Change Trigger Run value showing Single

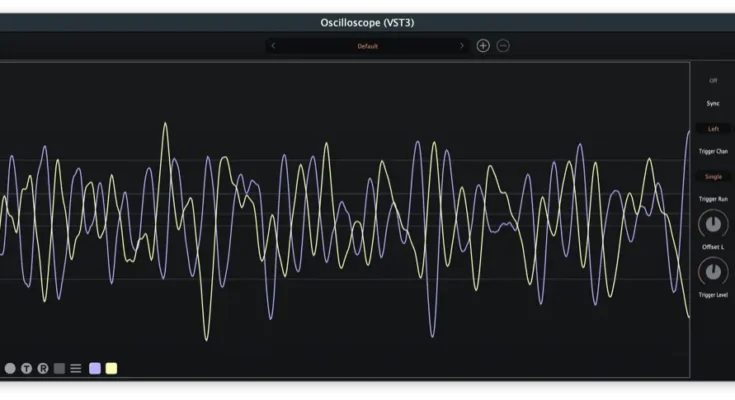point(713,177)
